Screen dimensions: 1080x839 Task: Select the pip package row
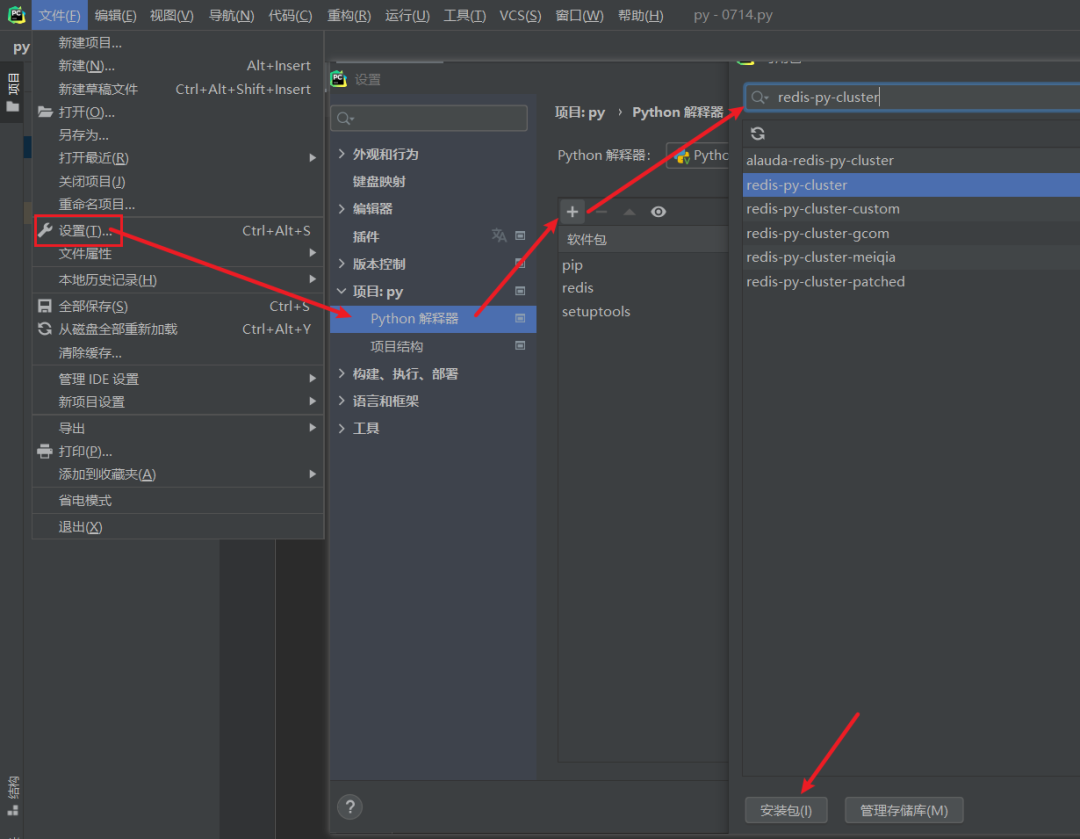click(x=643, y=265)
